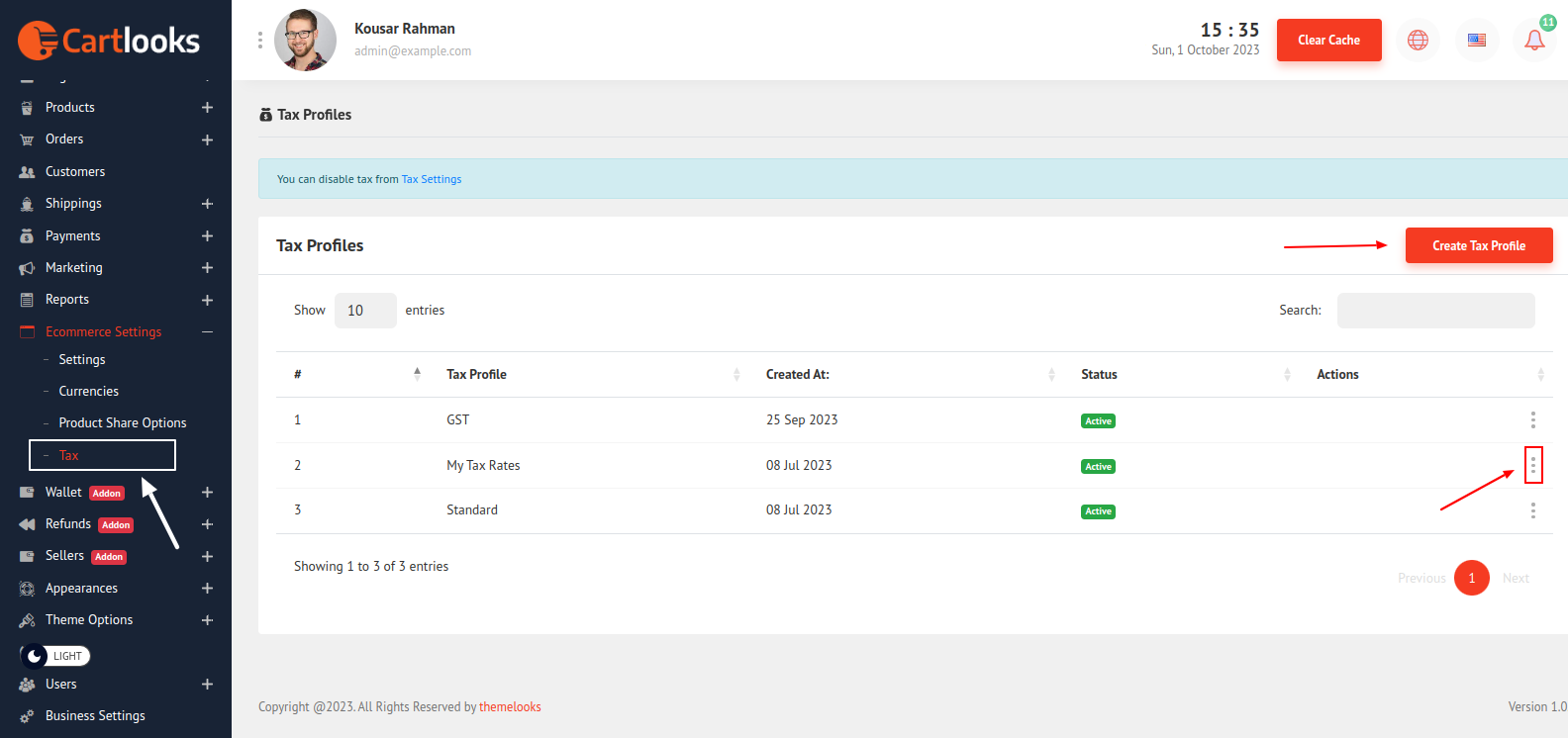Click the Create Tax Profile button
This screenshot has height=738, width=1568.
(1478, 245)
